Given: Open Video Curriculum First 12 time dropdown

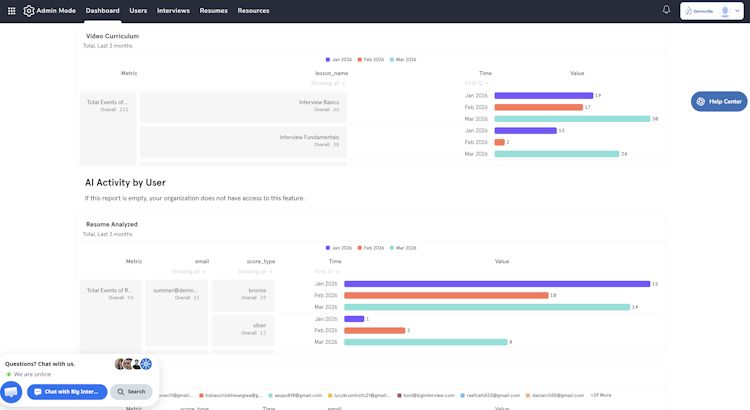Looking at the screenshot, I should coord(477,83).
